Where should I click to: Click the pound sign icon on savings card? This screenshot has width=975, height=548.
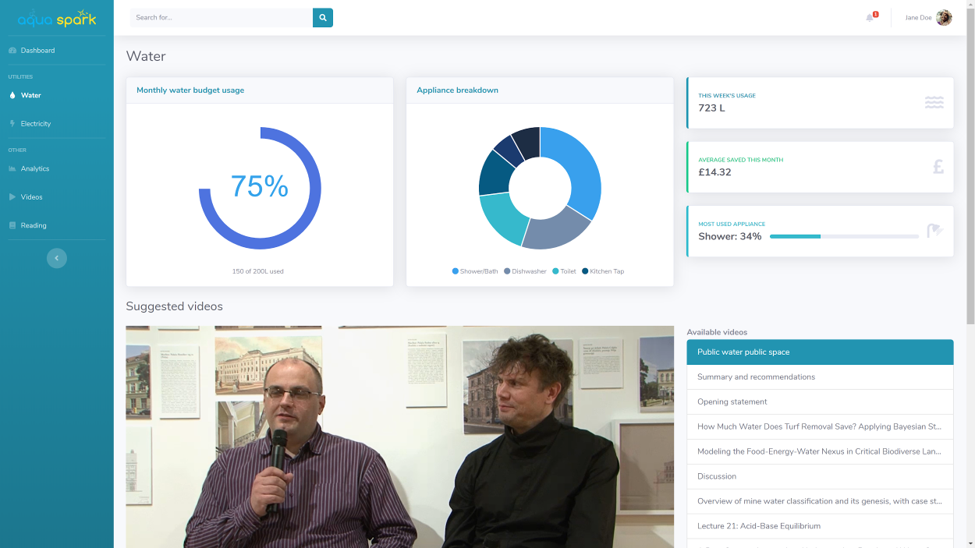(x=938, y=167)
